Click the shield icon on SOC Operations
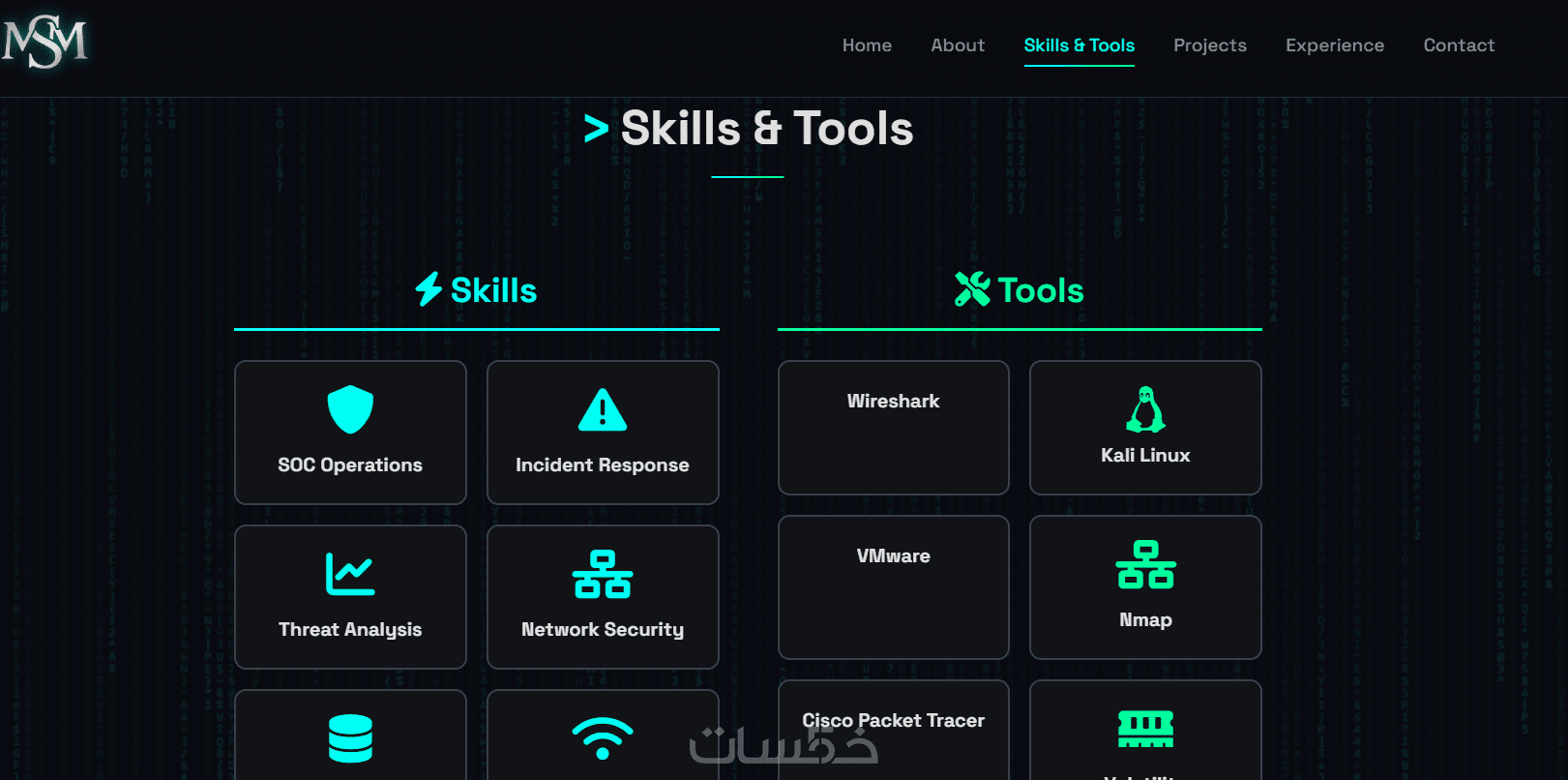1568x780 pixels. (350, 409)
